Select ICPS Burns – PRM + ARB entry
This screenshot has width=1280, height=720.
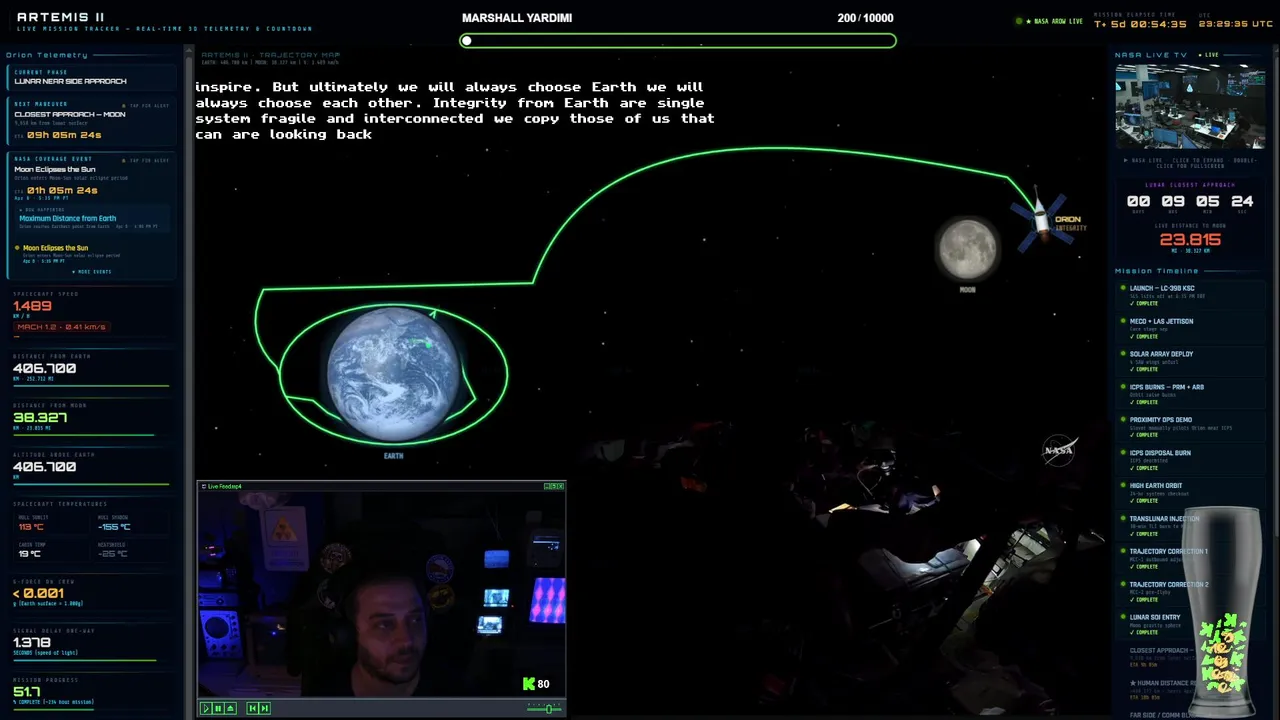[x=1190, y=394]
